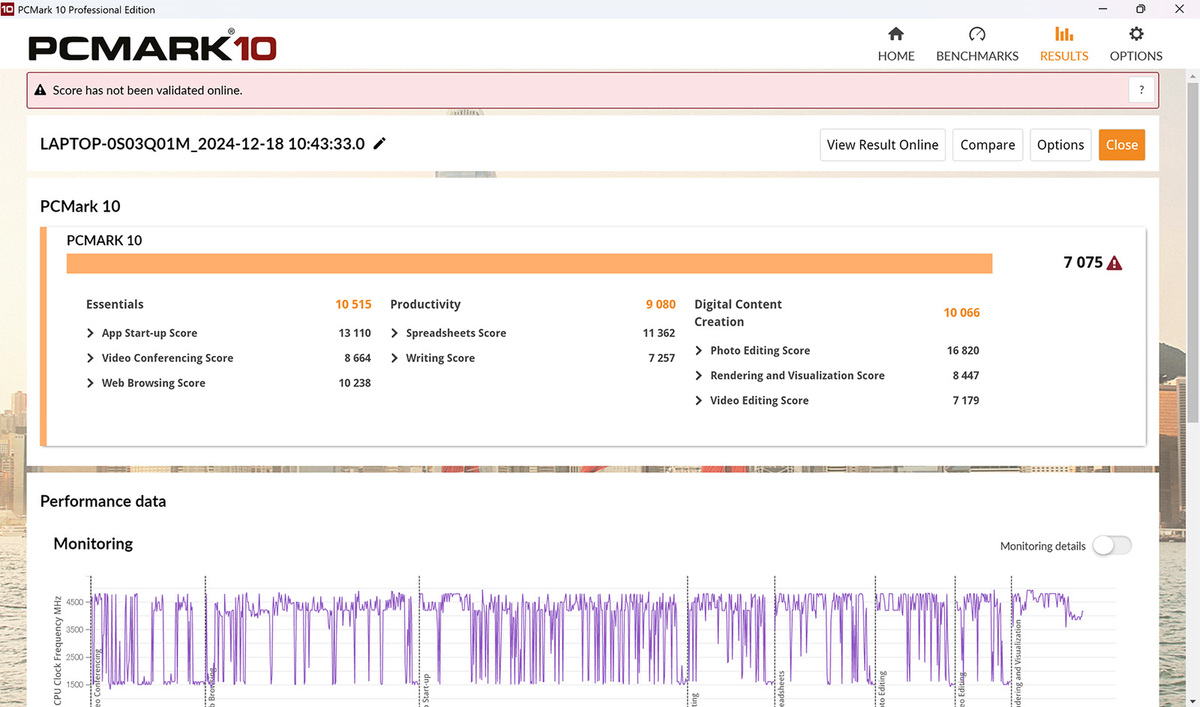Click the alert icon in validation banner
The width and height of the screenshot is (1200, 707).
pos(40,90)
